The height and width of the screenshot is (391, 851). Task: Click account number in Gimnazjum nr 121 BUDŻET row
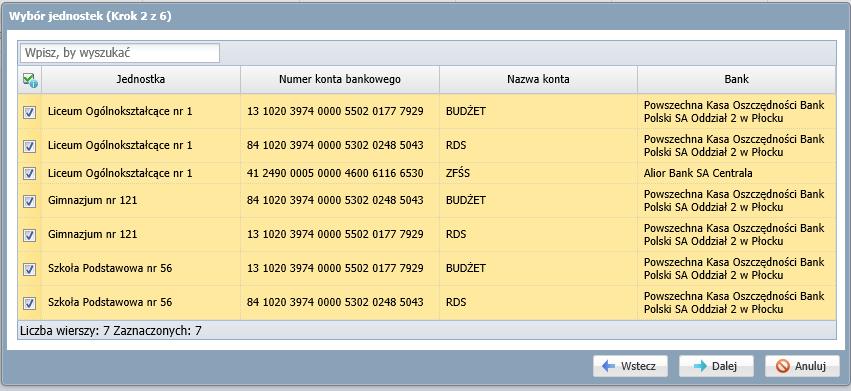tap(340, 200)
